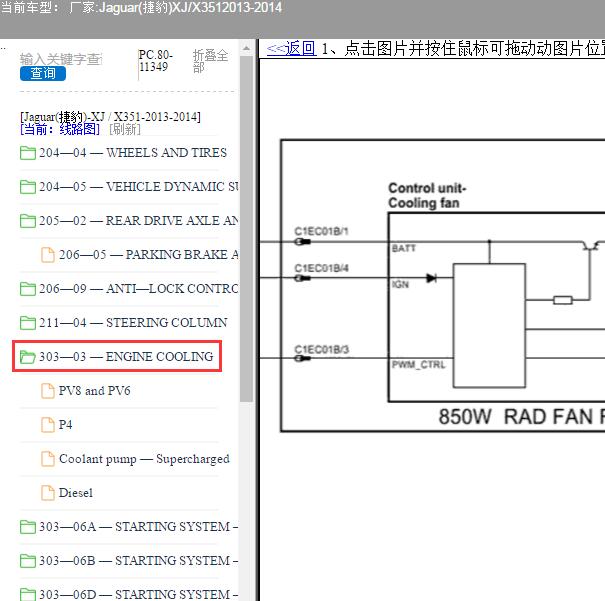The height and width of the screenshot is (601, 605).
Task: Click document icon for PV8 and PV6
Action: (48, 391)
